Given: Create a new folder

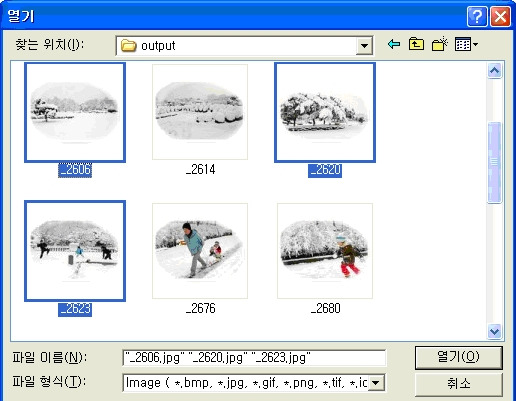Looking at the screenshot, I should pyautogui.click(x=439, y=44).
